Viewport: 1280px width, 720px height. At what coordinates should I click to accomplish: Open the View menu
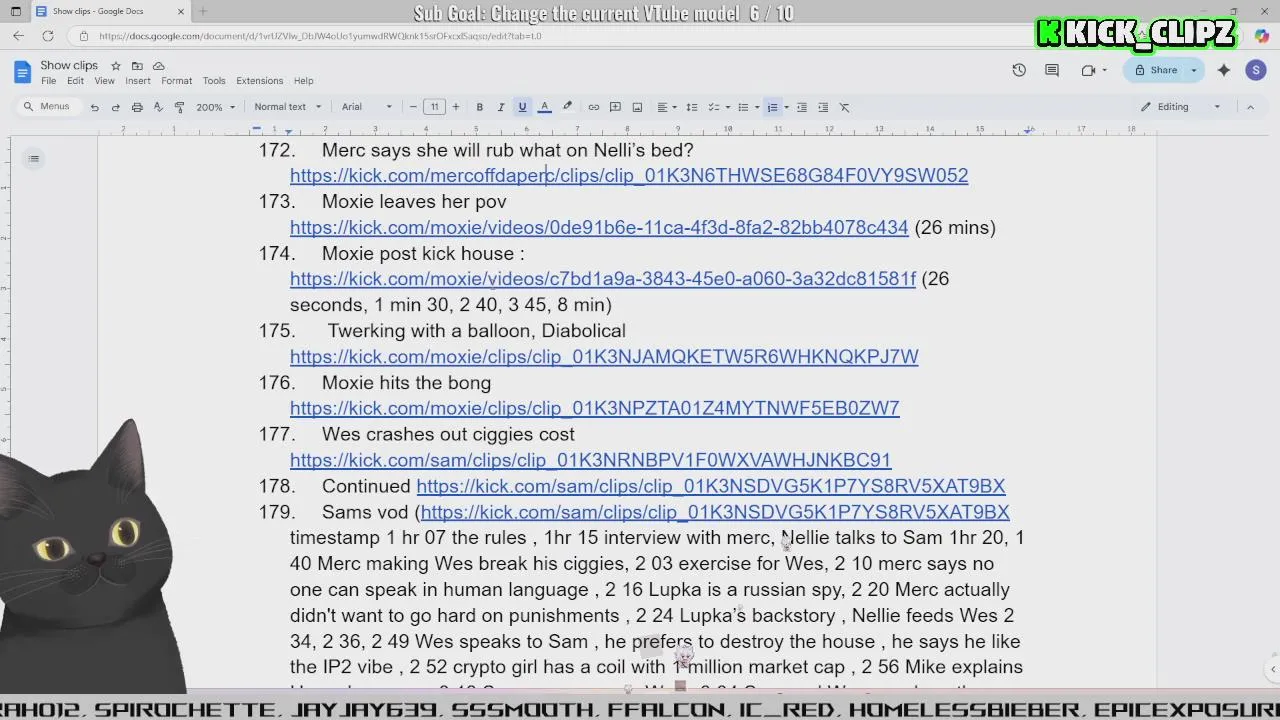tap(104, 81)
